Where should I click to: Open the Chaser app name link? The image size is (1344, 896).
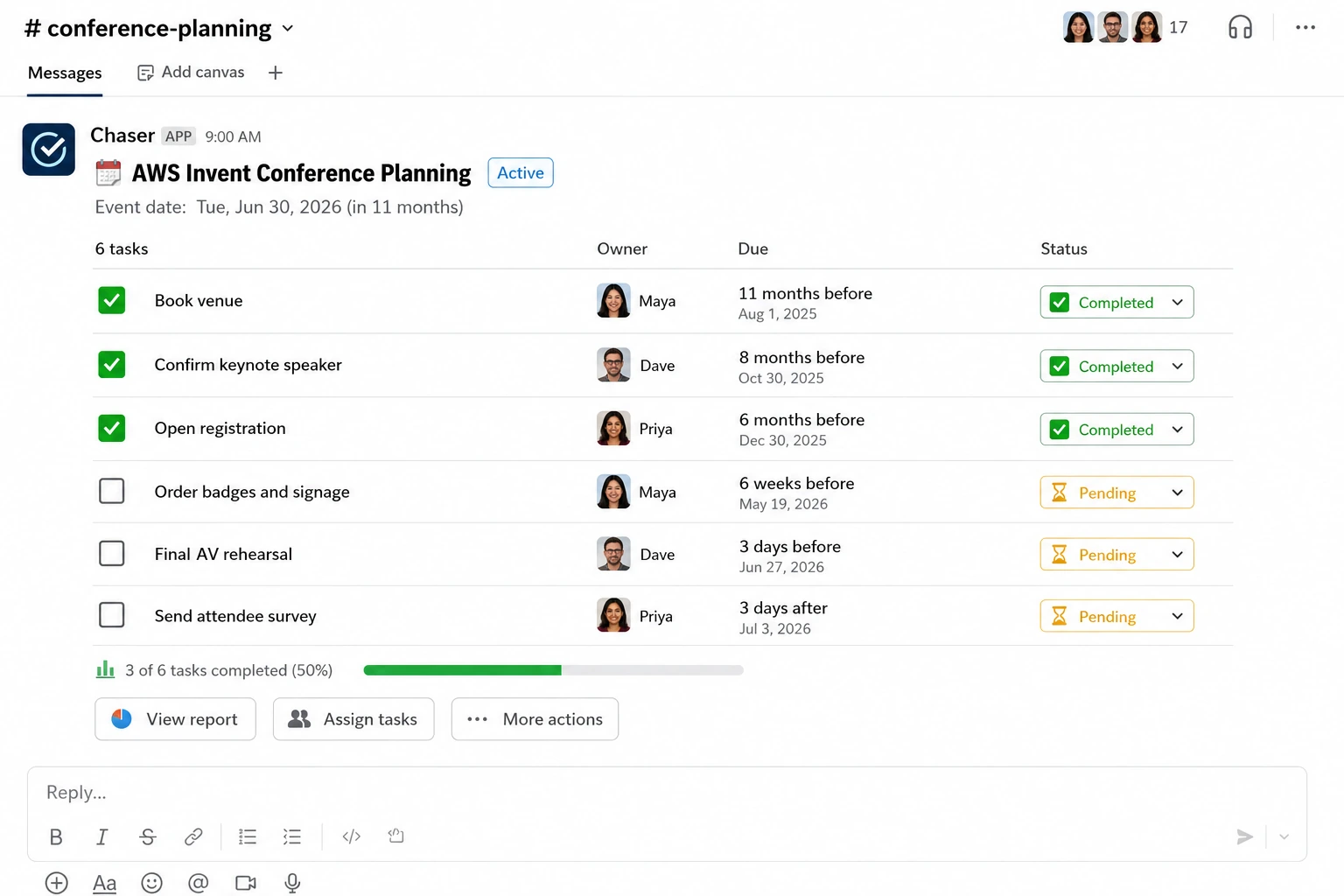click(122, 135)
